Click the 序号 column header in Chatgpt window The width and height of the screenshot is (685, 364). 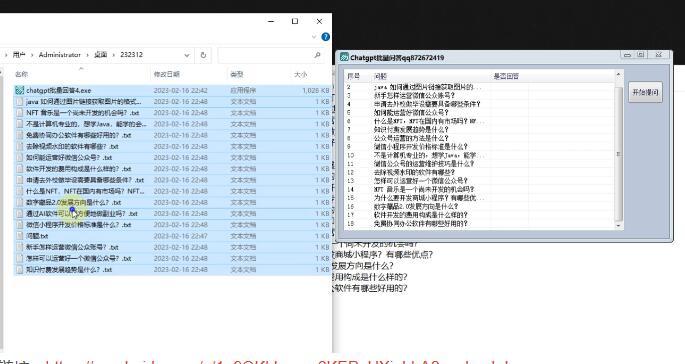click(x=353, y=76)
